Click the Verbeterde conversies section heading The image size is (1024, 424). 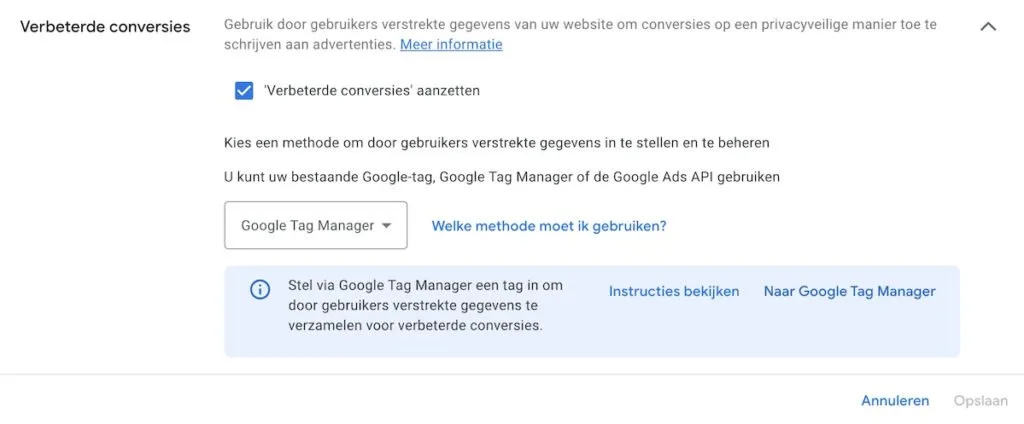[105, 27]
